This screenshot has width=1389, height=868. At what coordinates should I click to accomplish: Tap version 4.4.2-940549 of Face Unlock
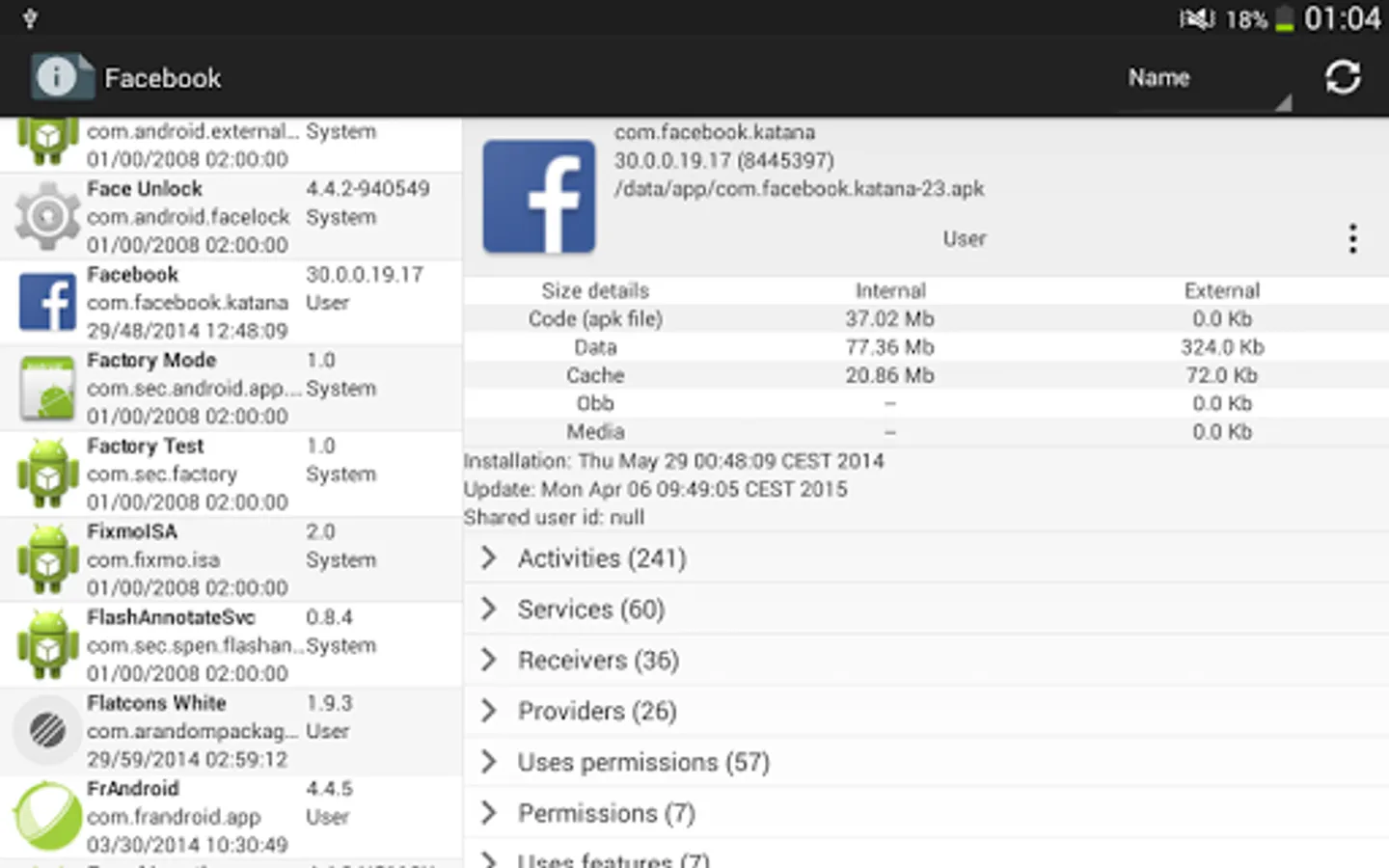tap(368, 189)
